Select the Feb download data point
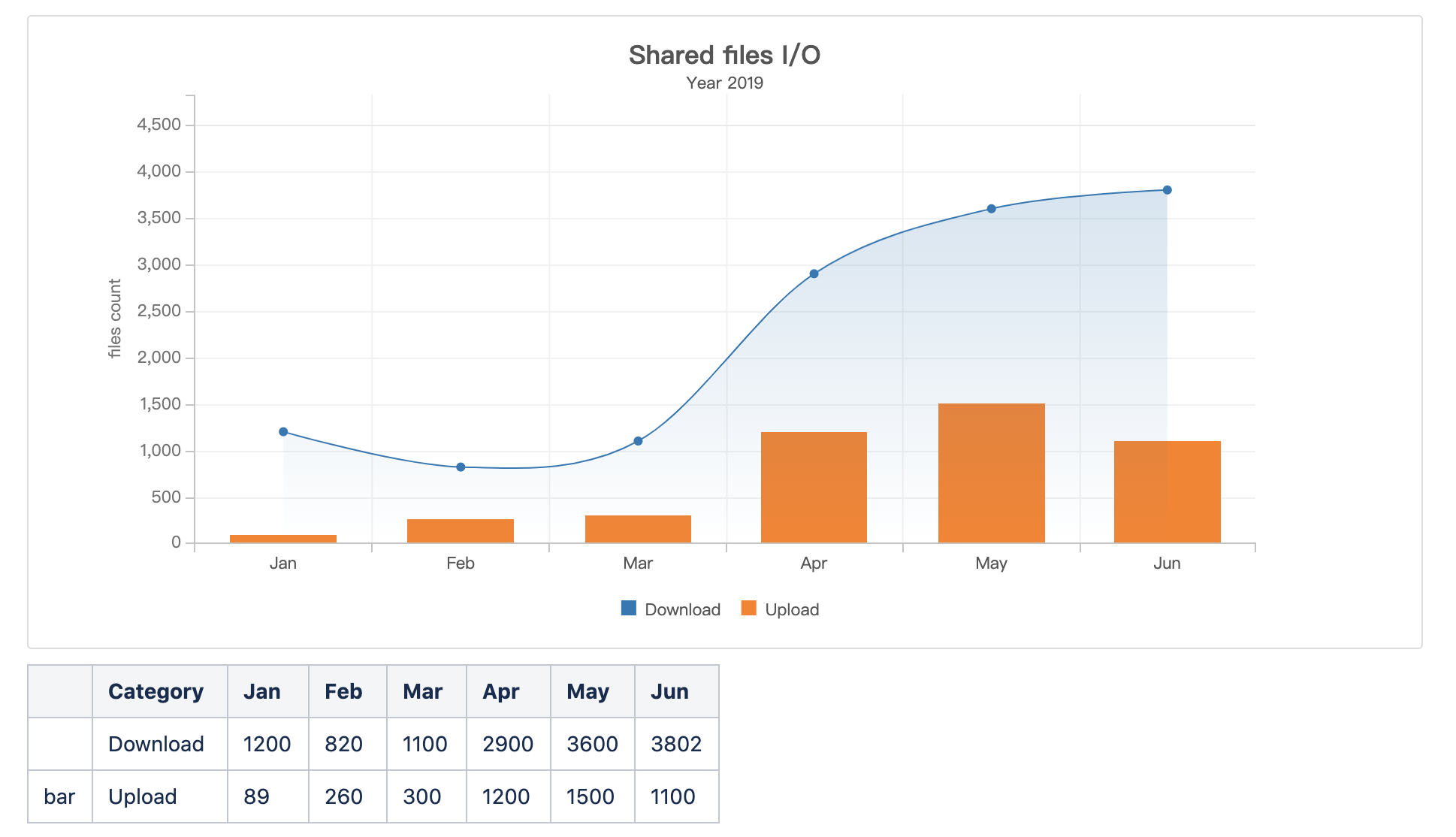Viewport: 1456px width, 837px height. (x=461, y=467)
